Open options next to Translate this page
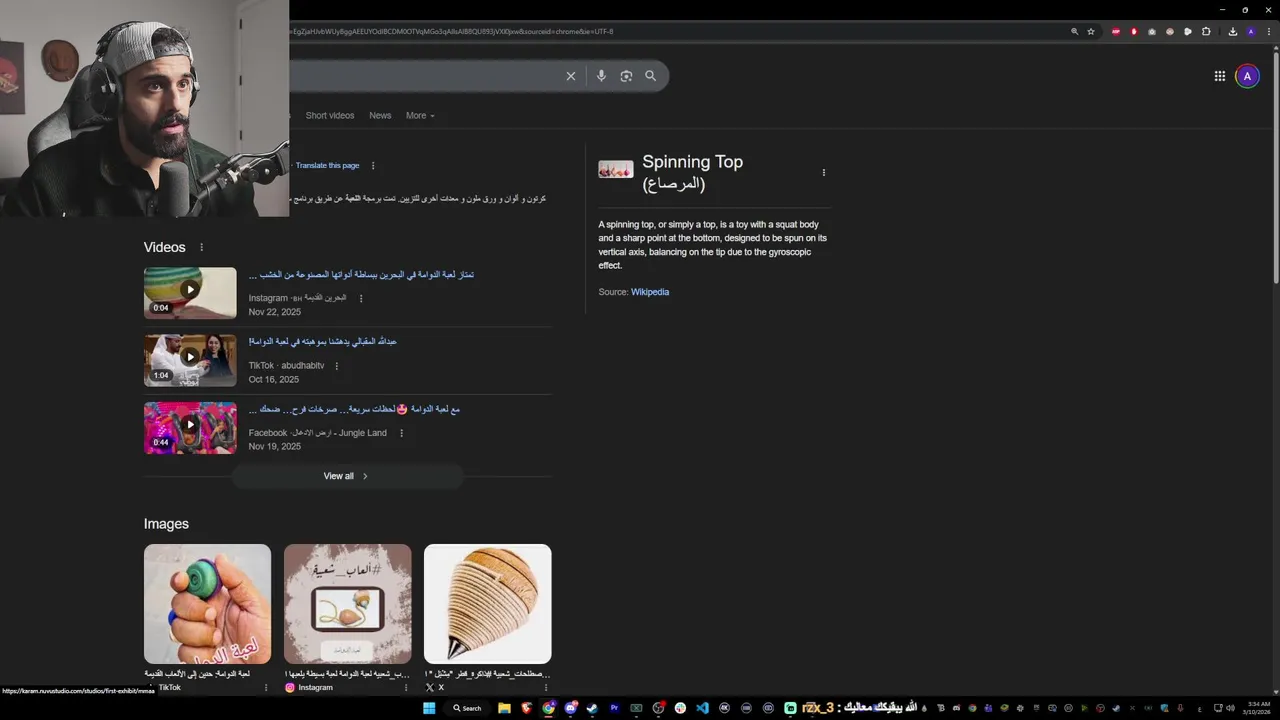Viewport: 1280px width, 720px height. point(373,166)
